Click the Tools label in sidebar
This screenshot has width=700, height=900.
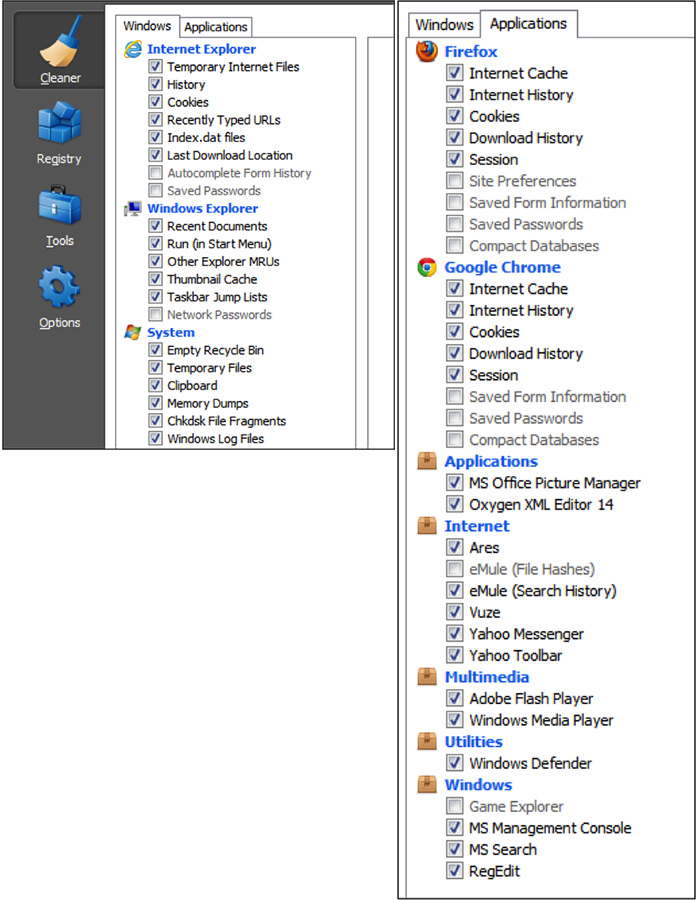[60, 240]
